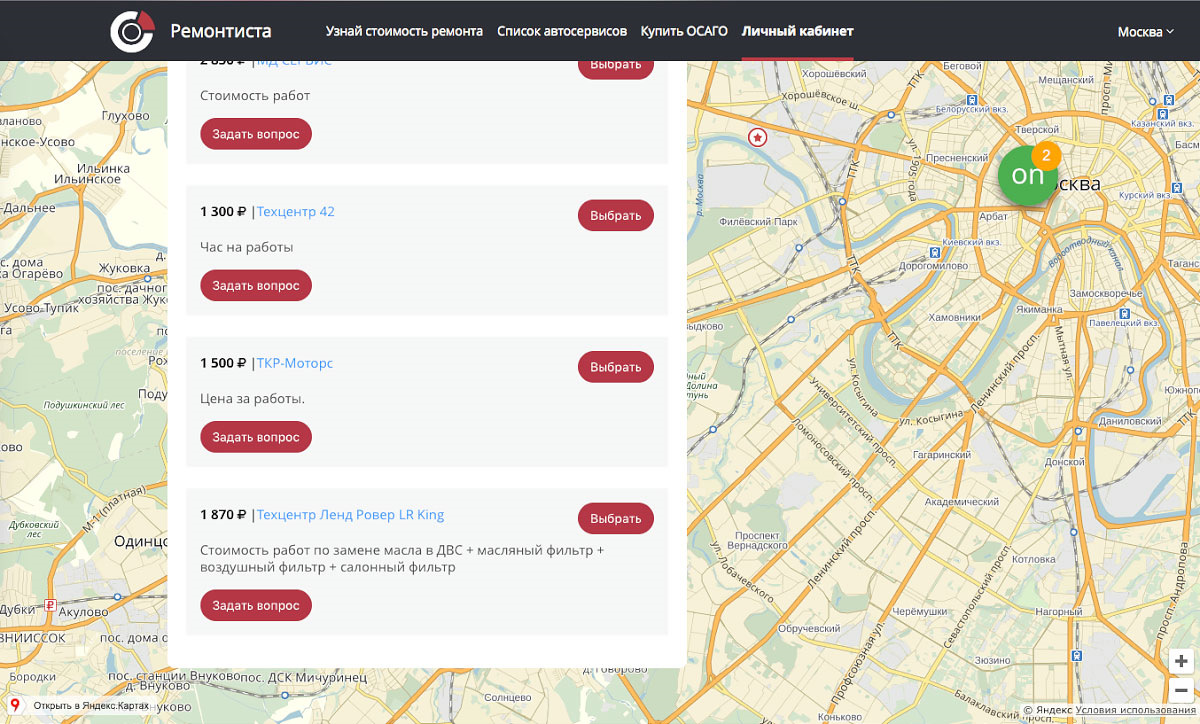Click the Академический district label on map
Image resolution: width=1200 pixels, height=724 pixels.
click(x=961, y=502)
